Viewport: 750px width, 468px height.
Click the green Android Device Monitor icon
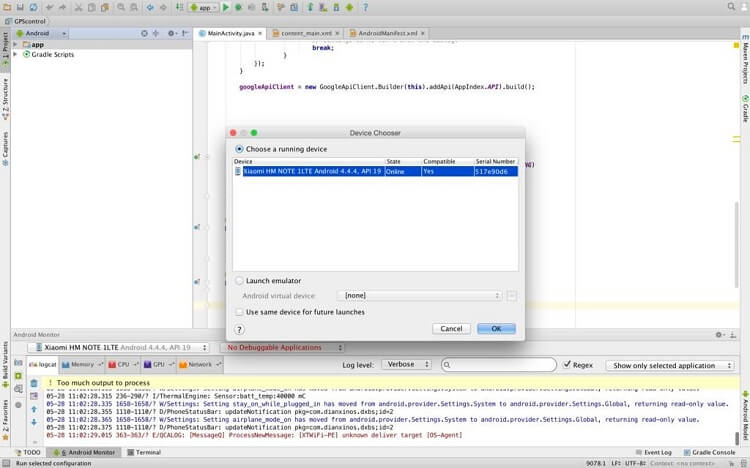click(350, 7)
